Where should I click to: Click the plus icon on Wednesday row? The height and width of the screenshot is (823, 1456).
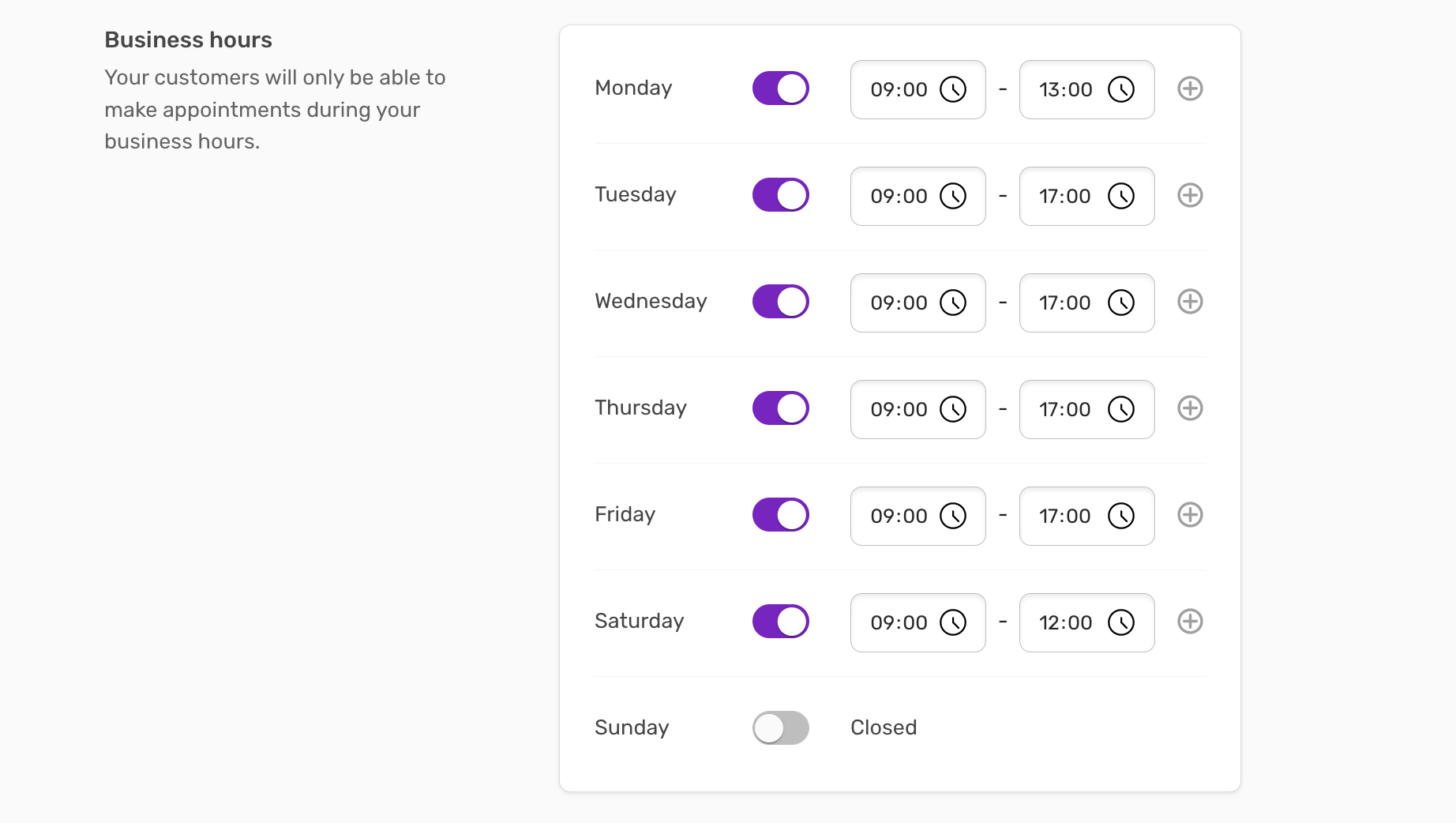1190,302
